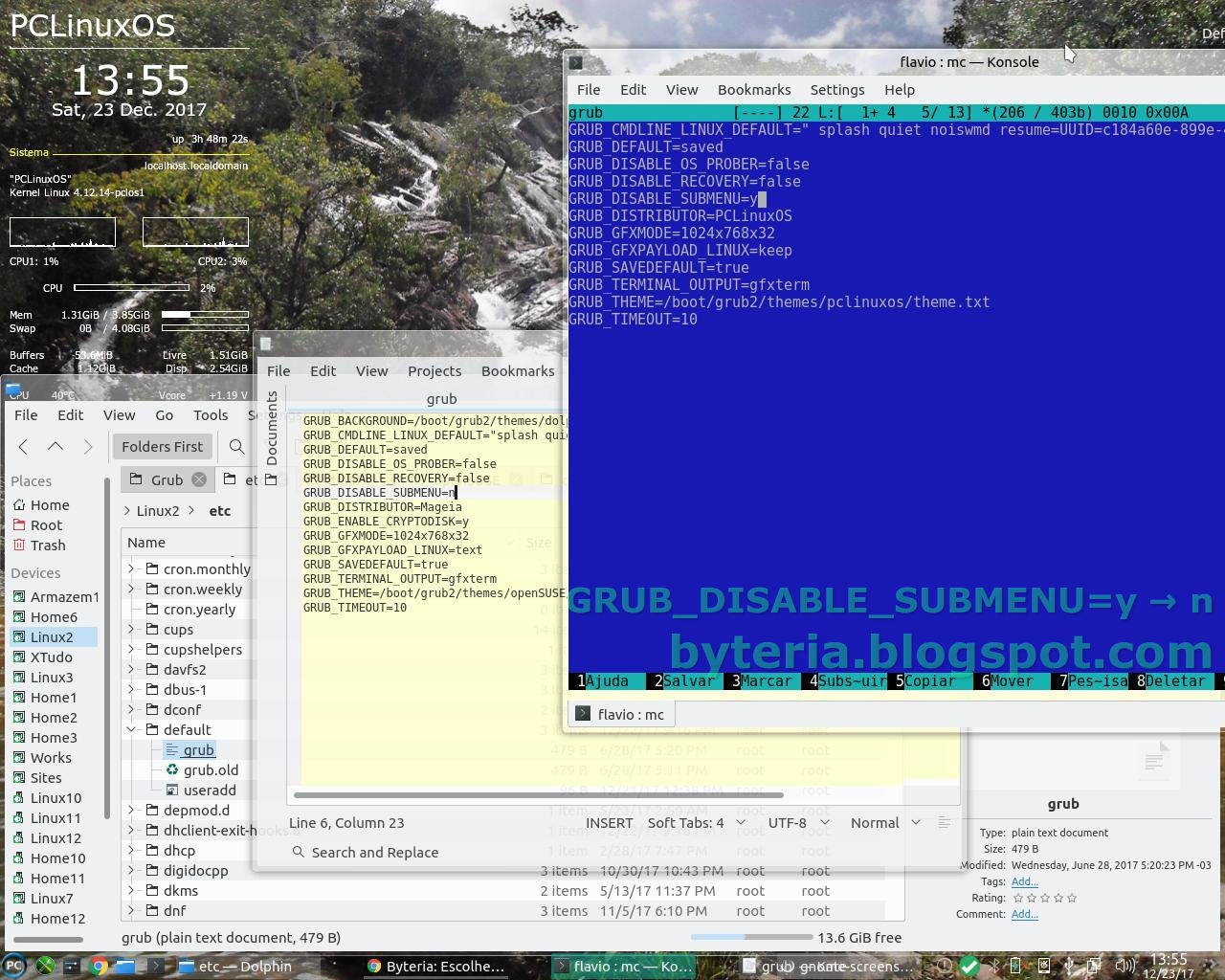
Task: Click the USB device notifier tray icon
Action: pos(1069,966)
